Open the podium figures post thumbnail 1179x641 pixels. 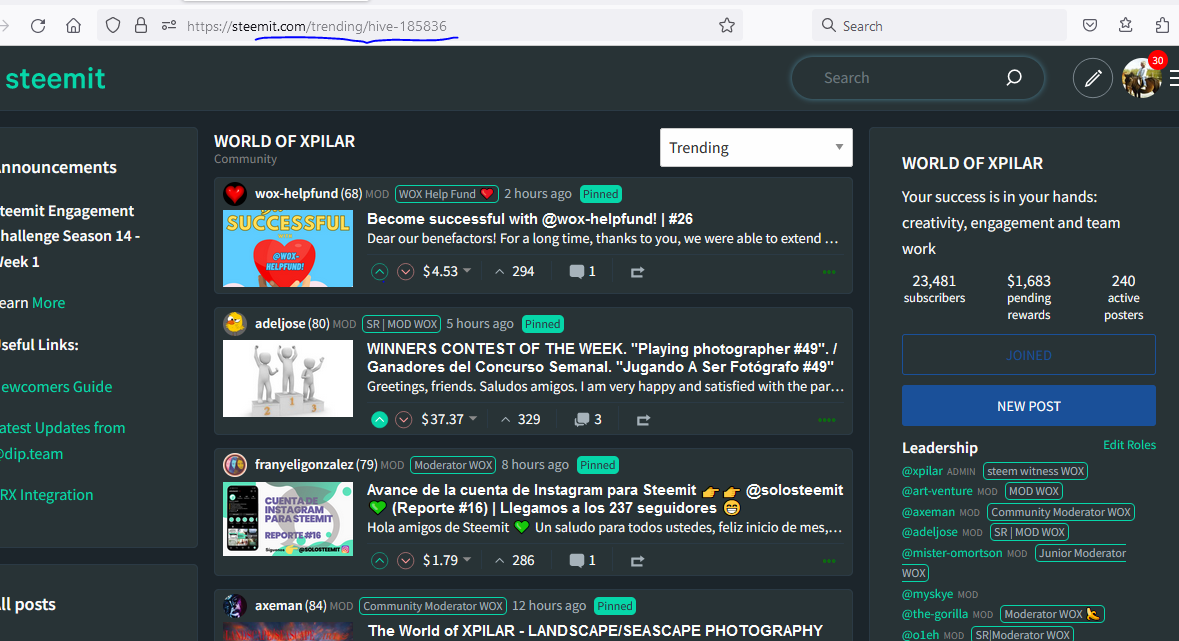click(x=288, y=378)
